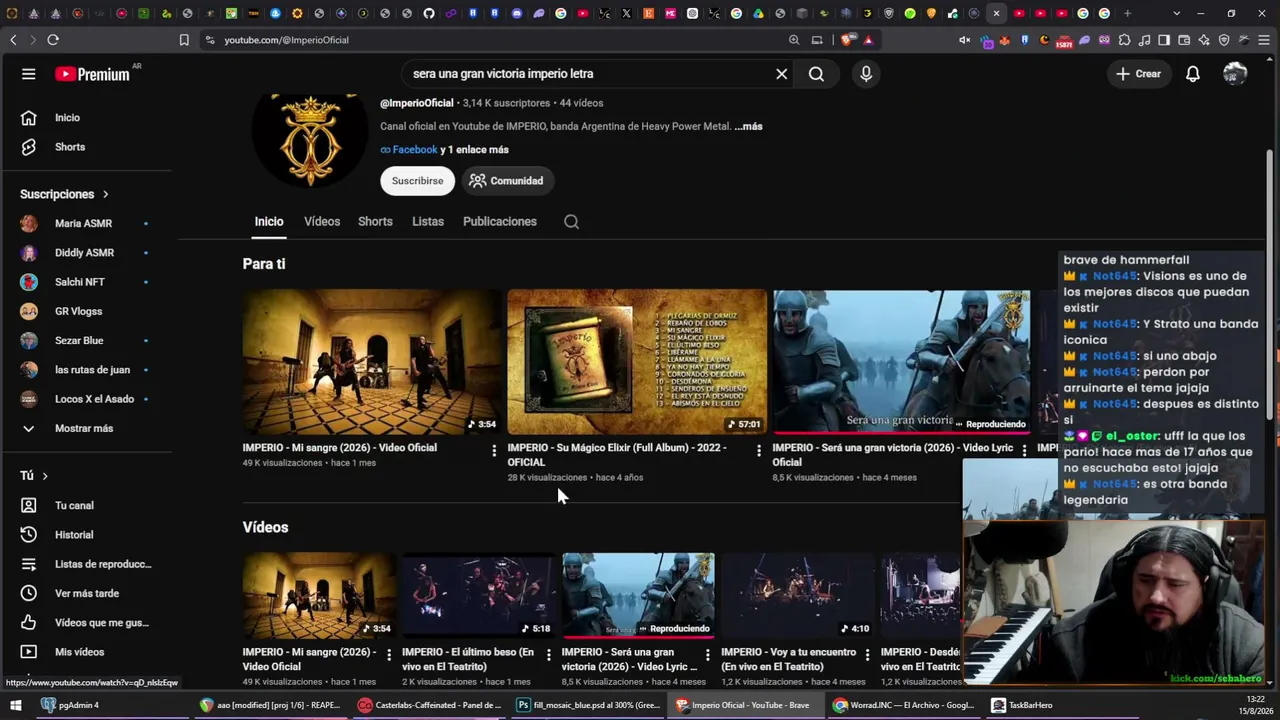Open options for Mi sangre in Vídeos row
This screenshot has width=1280, height=720.
click(x=389, y=655)
